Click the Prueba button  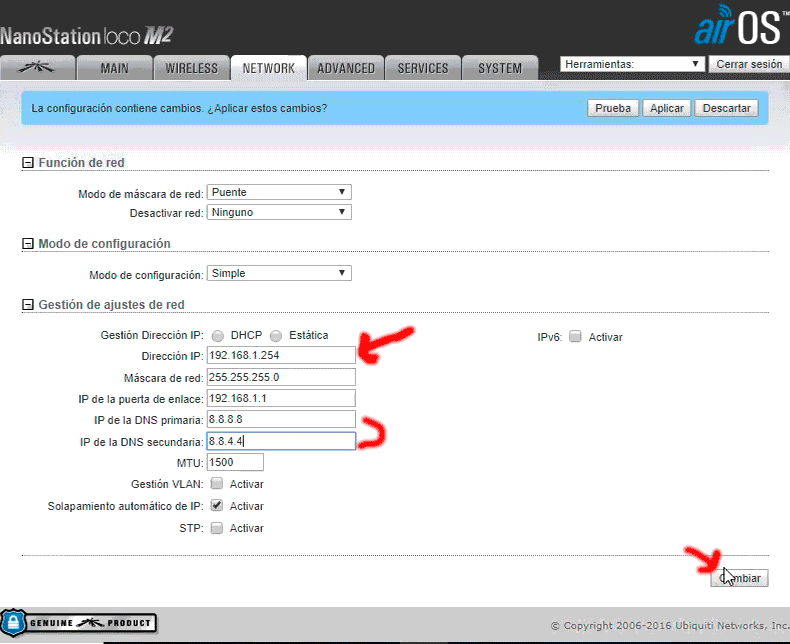click(x=613, y=108)
